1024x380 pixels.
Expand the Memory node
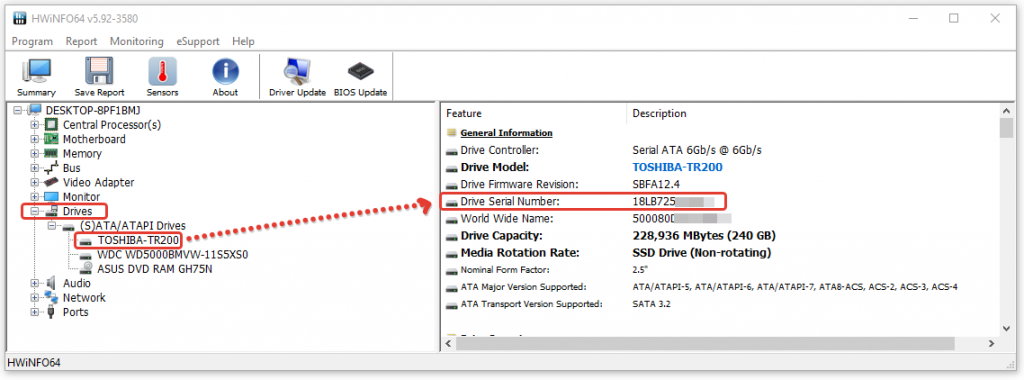point(35,153)
